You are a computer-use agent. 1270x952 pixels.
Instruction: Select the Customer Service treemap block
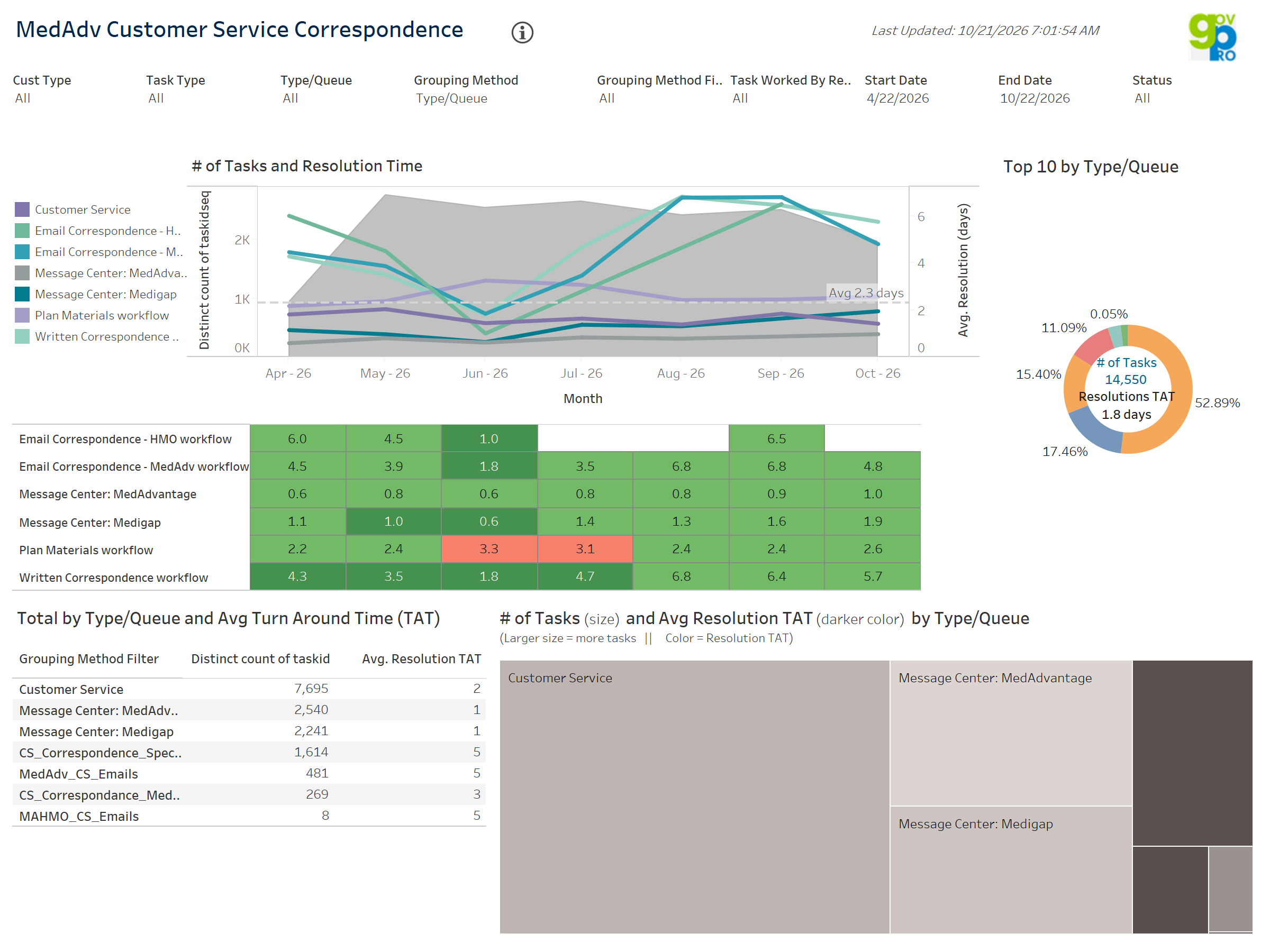tap(695, 797)
